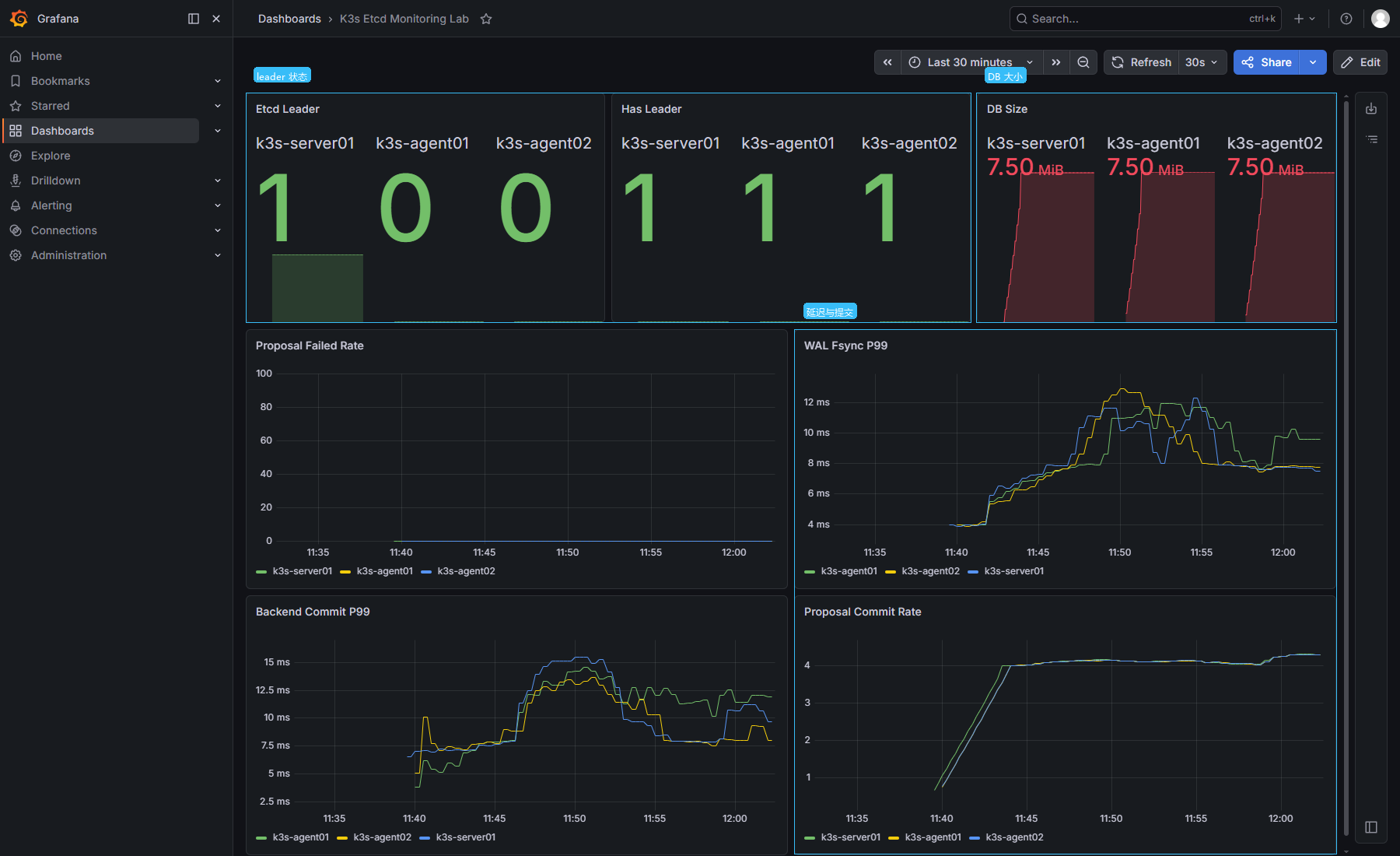The height and width of the screenshot is (856, 1400).
Task: Click the Share button
Action: point(1266,62)
